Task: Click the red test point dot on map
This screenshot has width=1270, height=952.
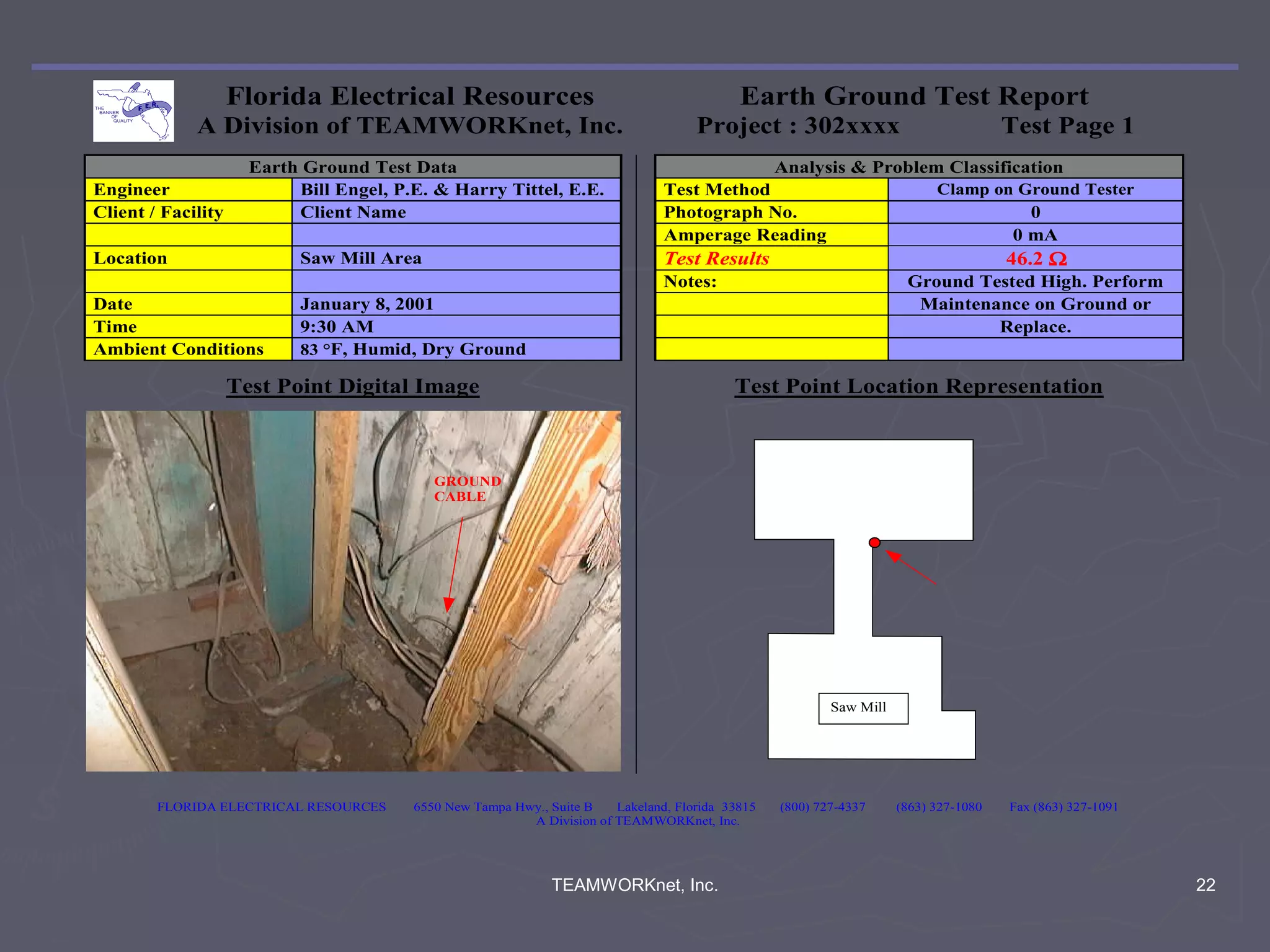Action: pos(874,542)
